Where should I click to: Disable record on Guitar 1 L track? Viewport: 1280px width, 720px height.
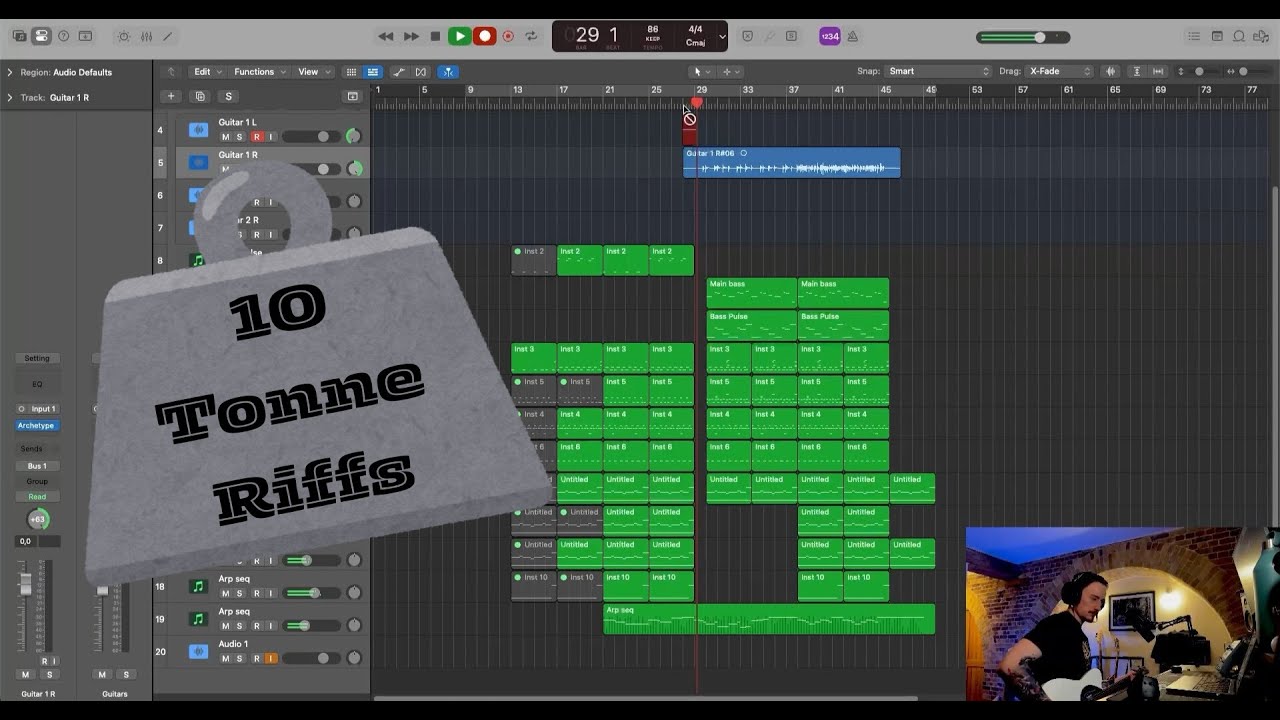(256, 137)
